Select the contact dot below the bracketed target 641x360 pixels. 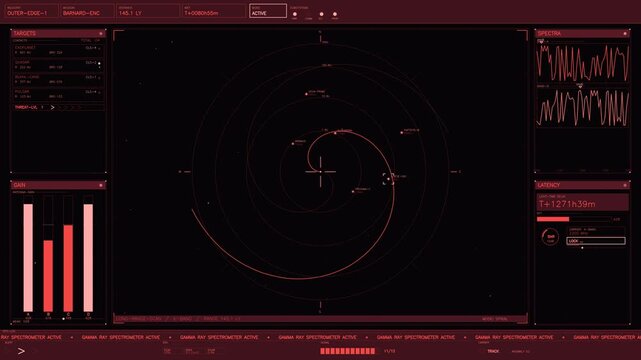point(353,191)
